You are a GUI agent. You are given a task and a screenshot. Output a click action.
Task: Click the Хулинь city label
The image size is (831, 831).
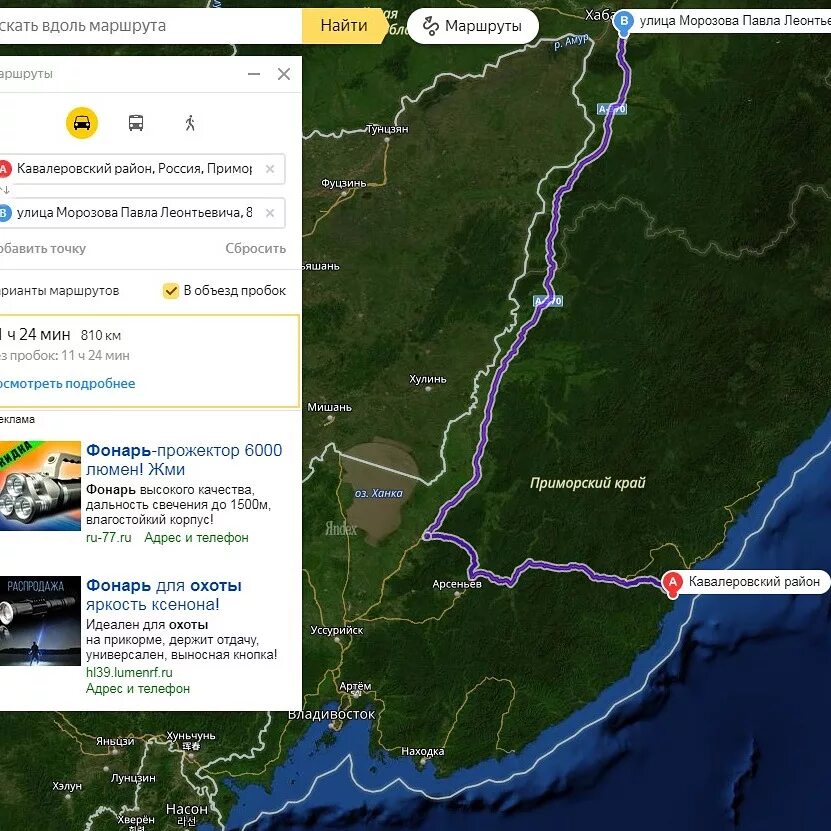(428, 379)
